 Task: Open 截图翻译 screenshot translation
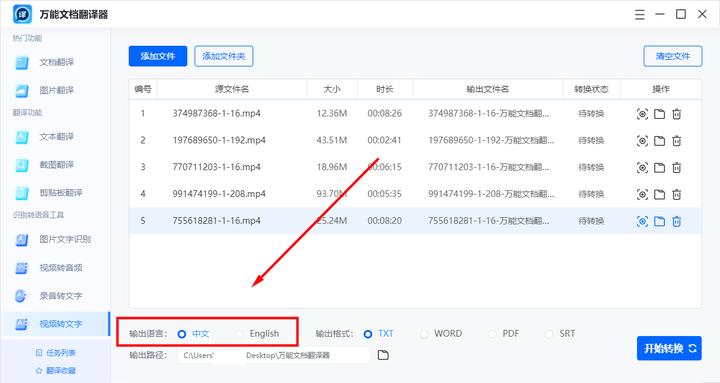click(56, 164)
